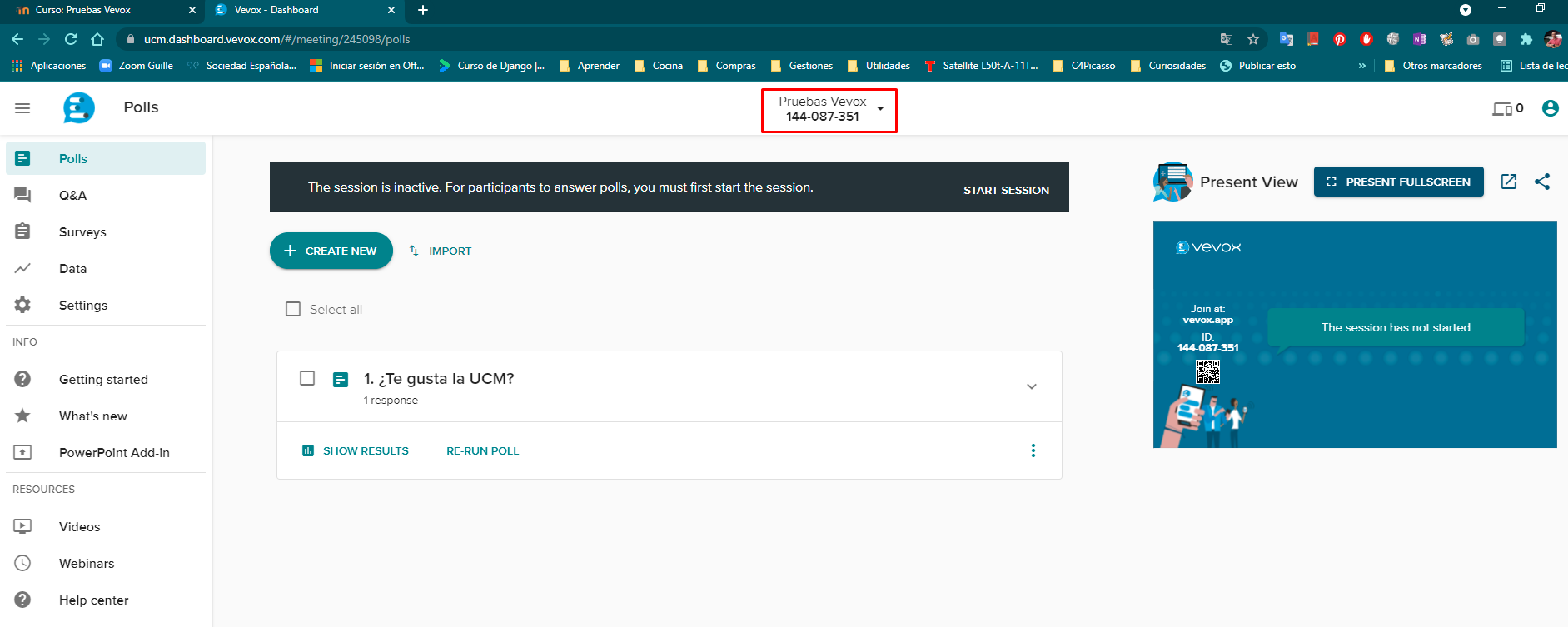The image size is (1568, 627).
Task: Click the Data chart-line icon
Action: click(22, 268)
